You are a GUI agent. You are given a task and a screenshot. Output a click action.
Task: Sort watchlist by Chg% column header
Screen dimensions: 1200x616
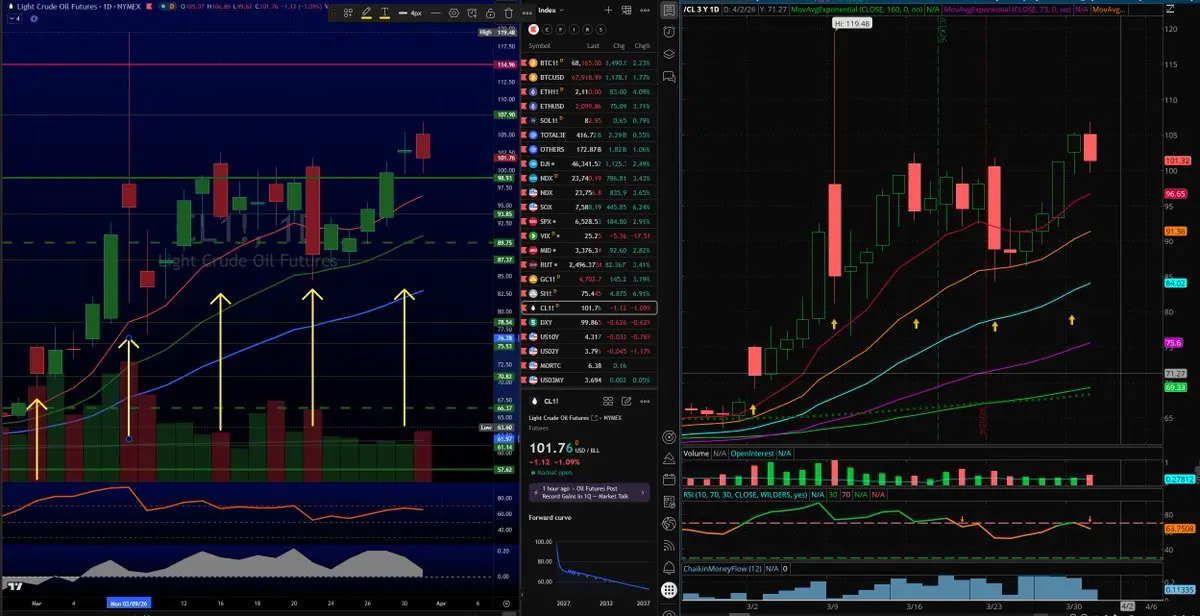tap(642, 46)
